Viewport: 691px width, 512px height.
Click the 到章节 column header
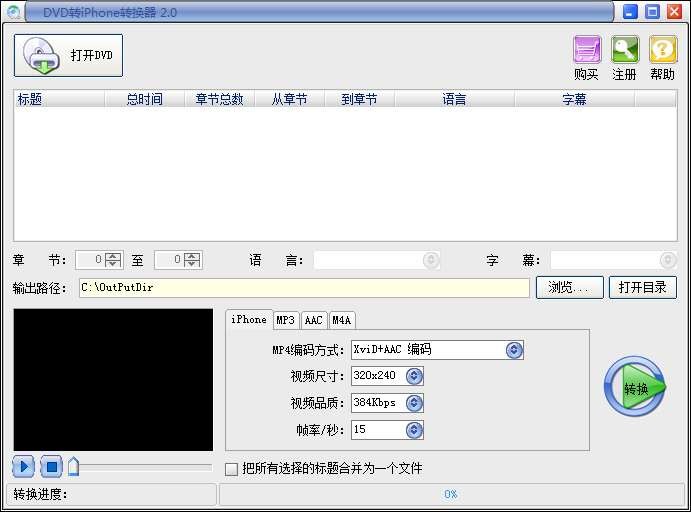tap(360, 99)
